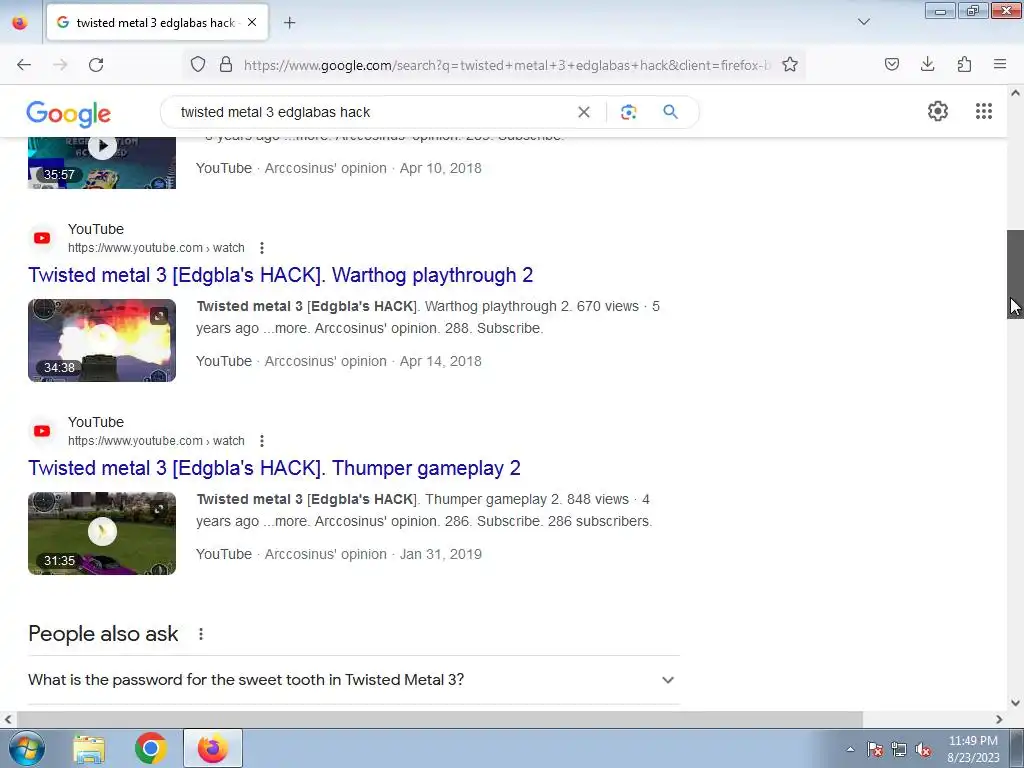Open People also ask options menu
1024x768 pixels.
(201, 634)
